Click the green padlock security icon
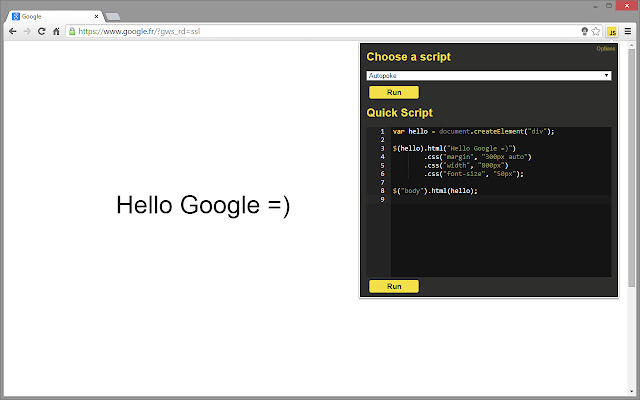This screenshot has width=640, height=400. point(72,31)
